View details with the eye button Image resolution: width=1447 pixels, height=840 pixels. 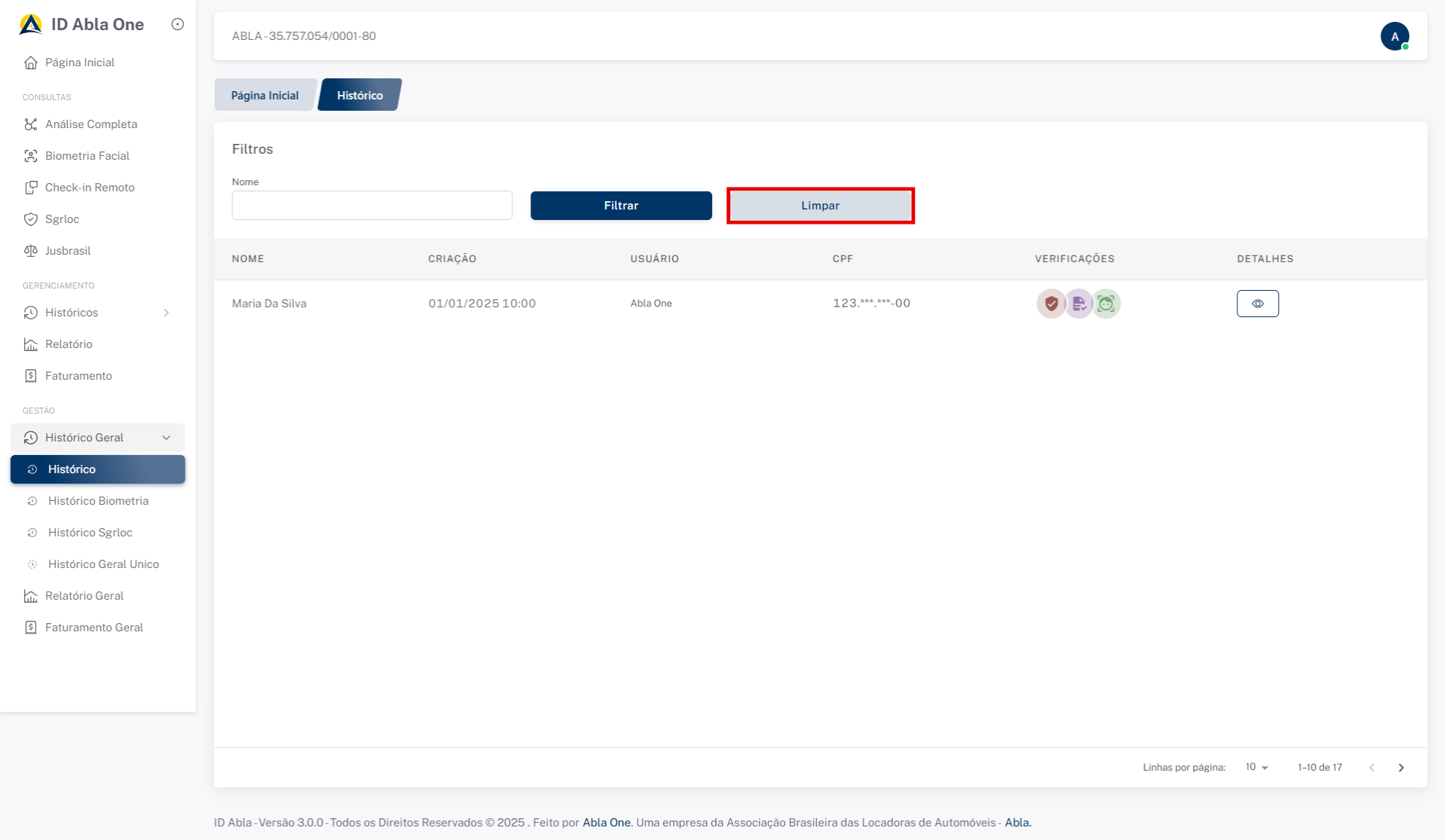point(1257,304)
